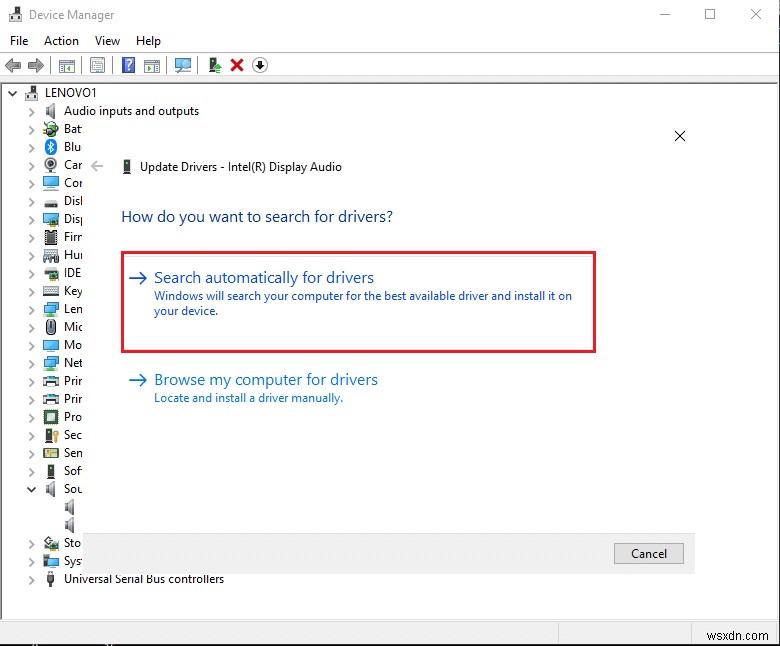Click the Forward arrow toolbar icon
The image size is (780, 646).
pos(36,65)
